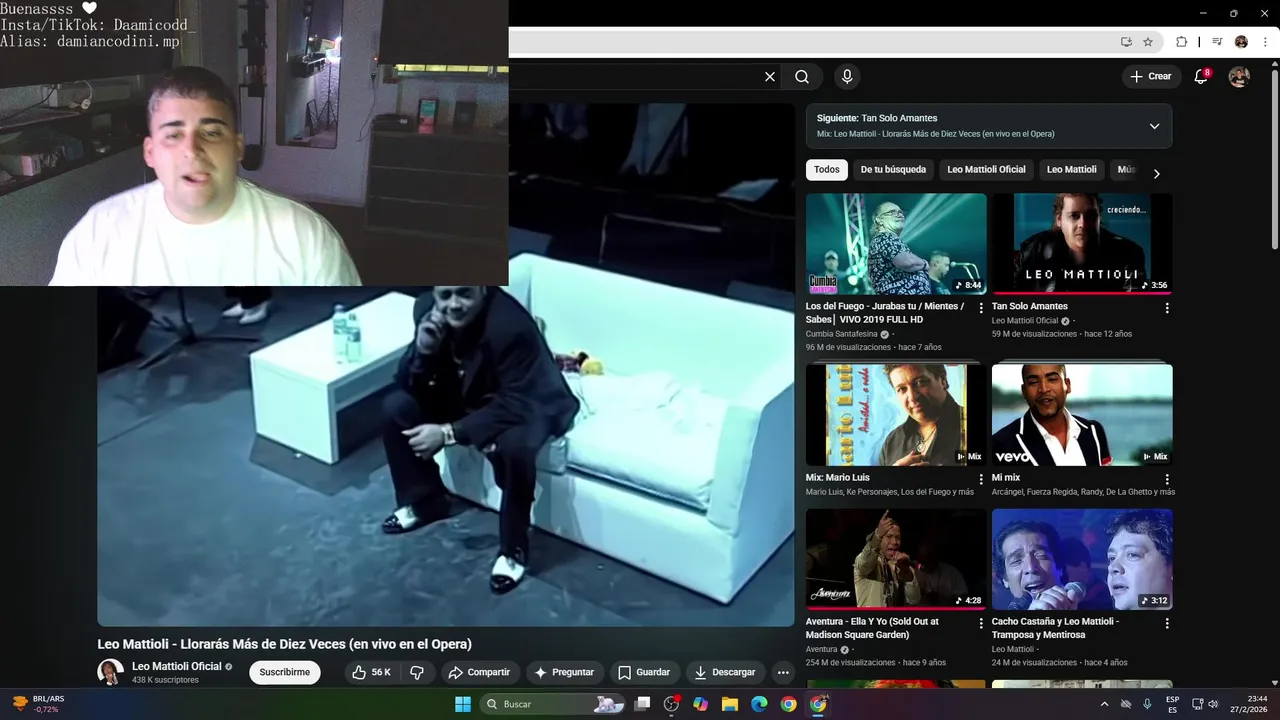Image resolution: width=1280 pixels, height=720 pixels.
Task: Install page as app icon in address bar
Action: click(1126, 42)
